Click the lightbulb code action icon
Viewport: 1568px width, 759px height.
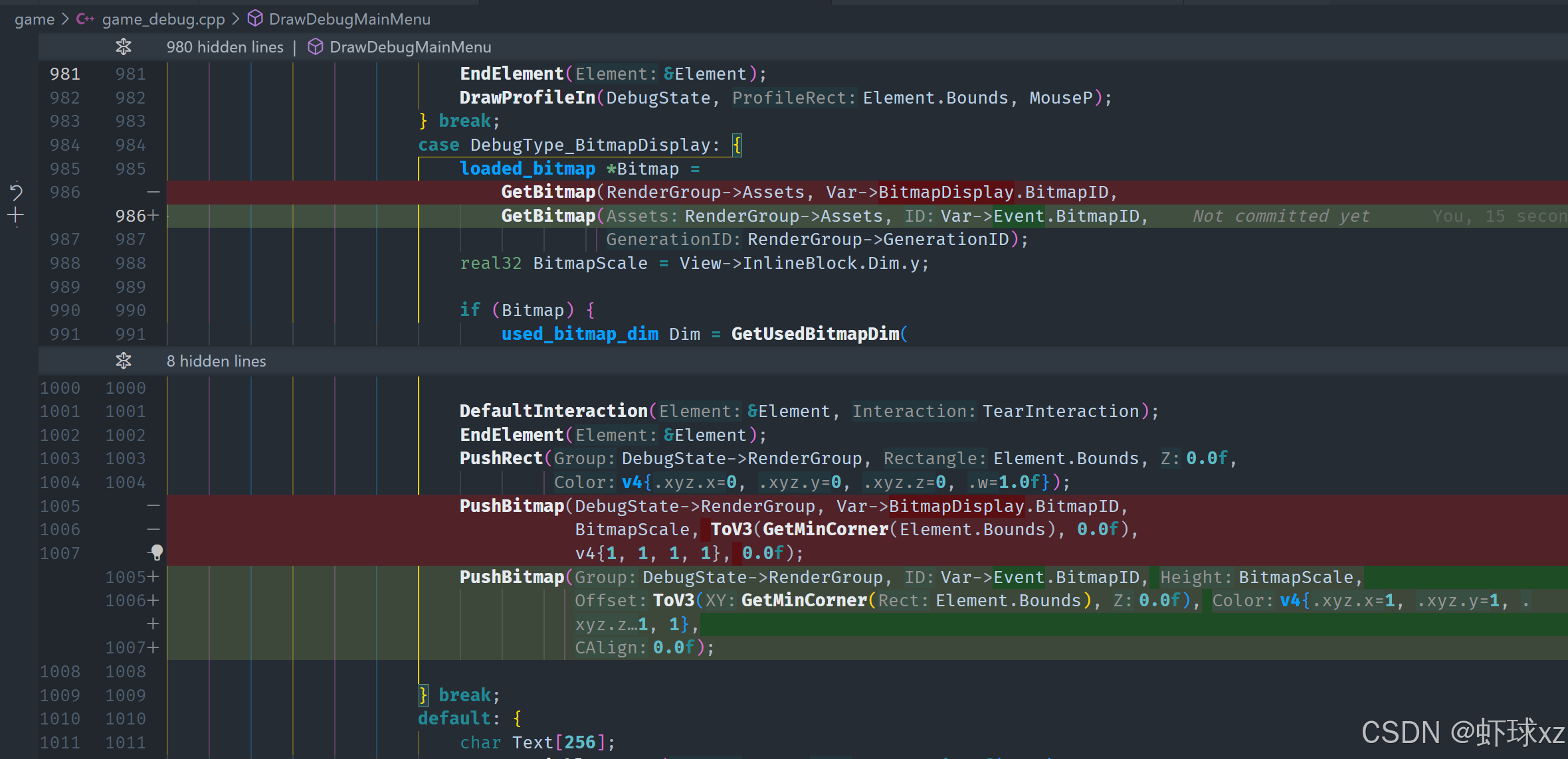pos(156,552)
